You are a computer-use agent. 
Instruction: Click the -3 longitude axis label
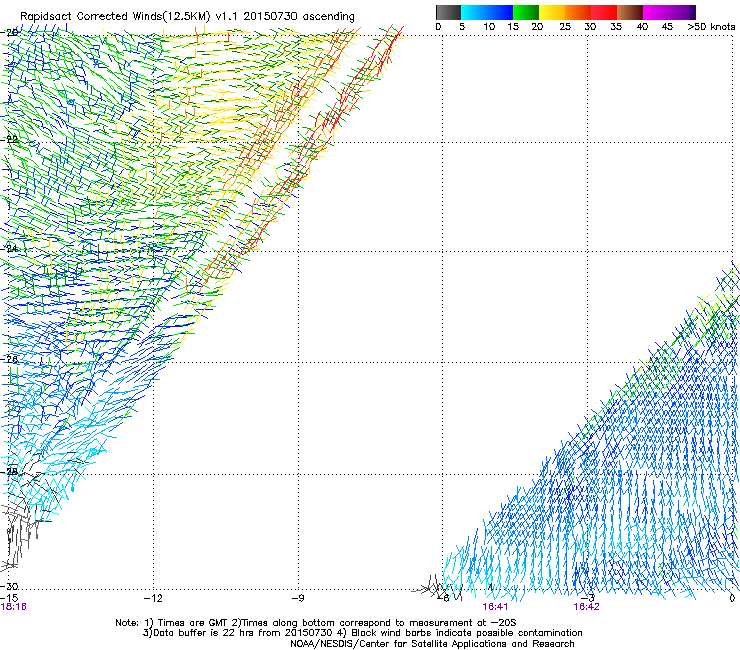click(x=587, y=599)
